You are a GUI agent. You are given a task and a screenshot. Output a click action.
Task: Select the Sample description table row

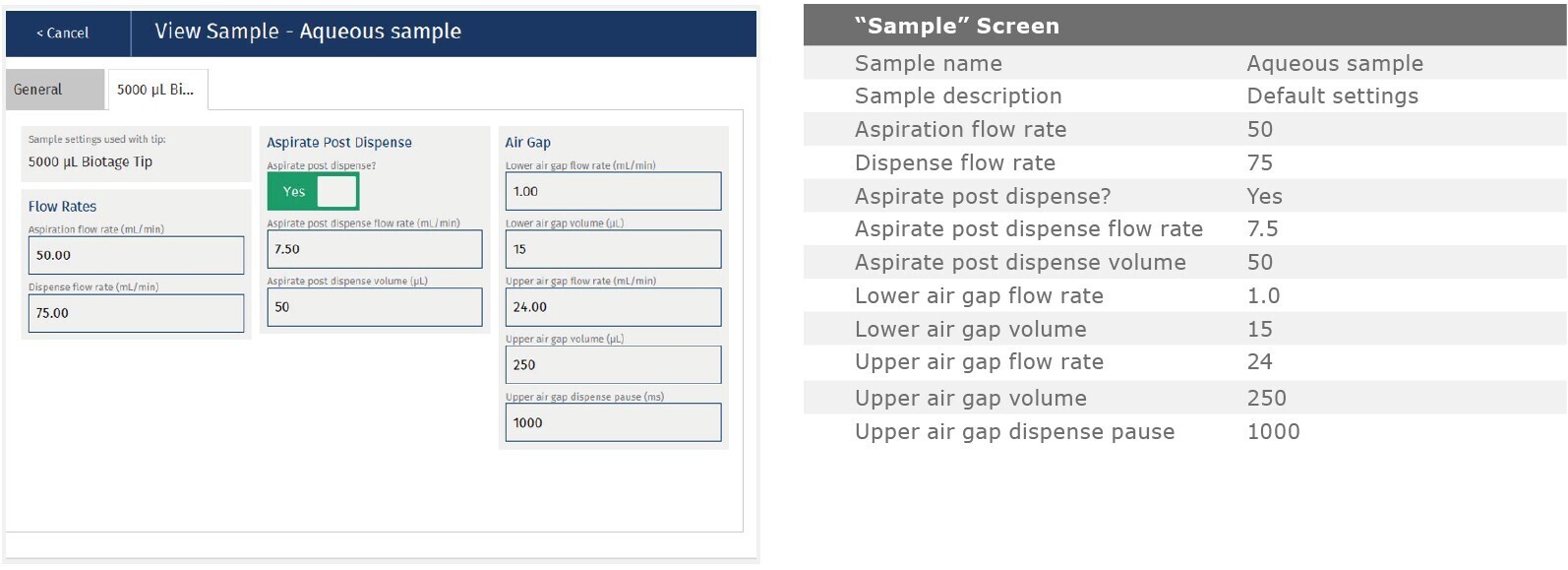pyautogui.click(x=1135, y=96)
